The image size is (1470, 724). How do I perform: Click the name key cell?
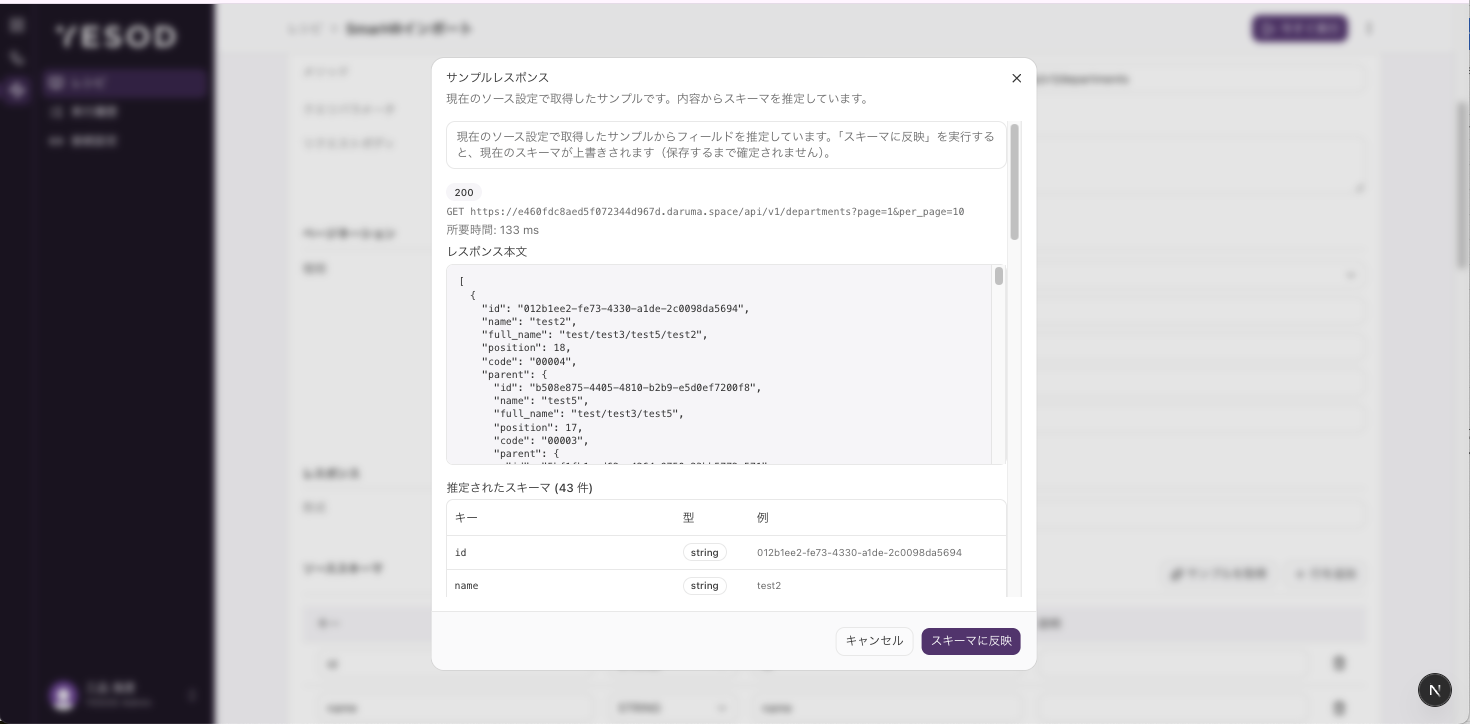pos(467,585)
